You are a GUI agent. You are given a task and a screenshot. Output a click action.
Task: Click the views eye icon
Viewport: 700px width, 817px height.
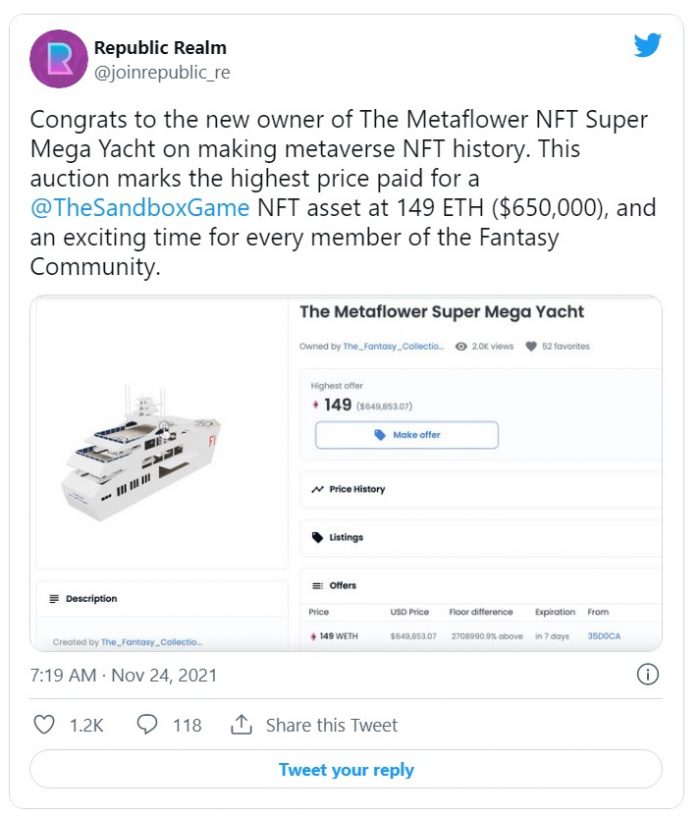(461, 346)
